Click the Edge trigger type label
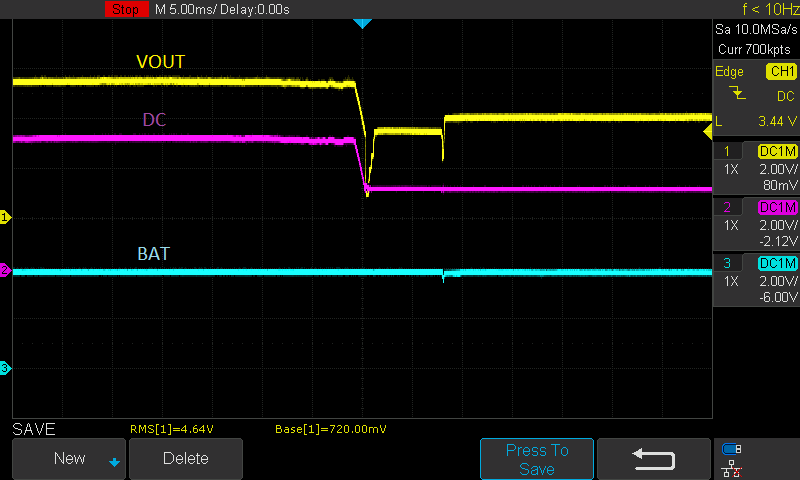Screen dimensions: 800x480 pos(729,72)
